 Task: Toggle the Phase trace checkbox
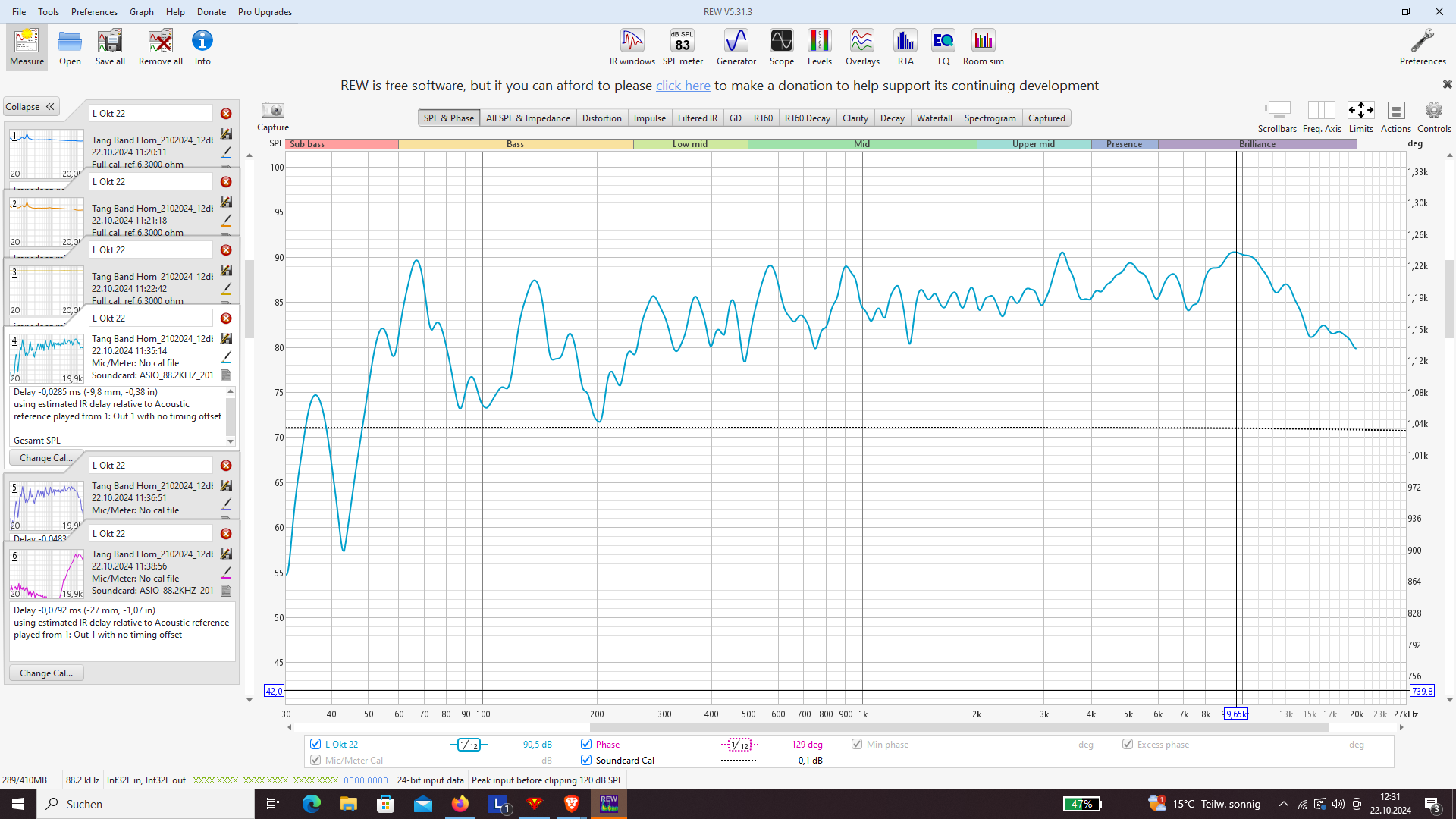586,744
